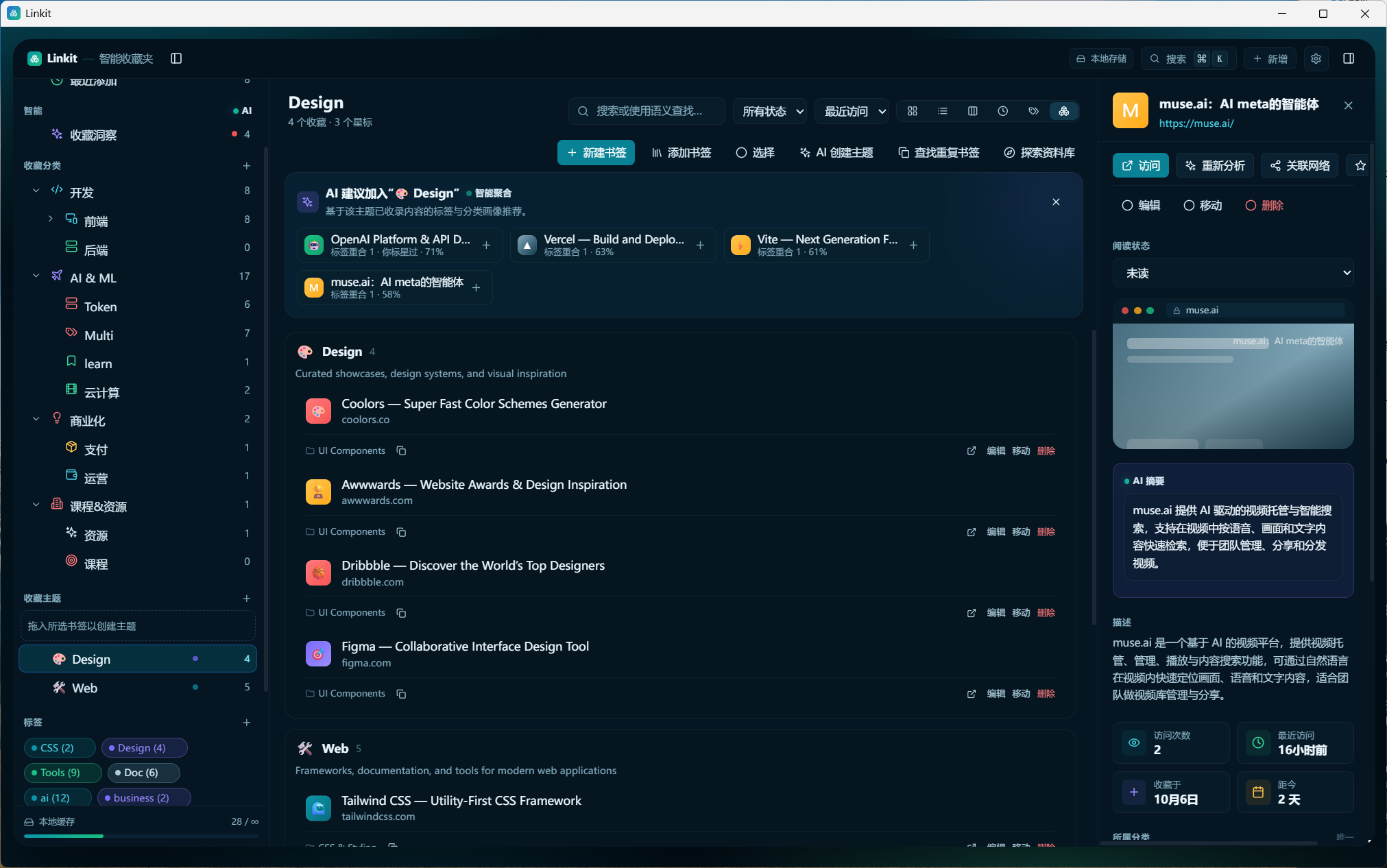Copy link icon for Coolors bookmark
Image resolution: width=1387 pixels, height=868 pixels.
(x=402, y=450)
